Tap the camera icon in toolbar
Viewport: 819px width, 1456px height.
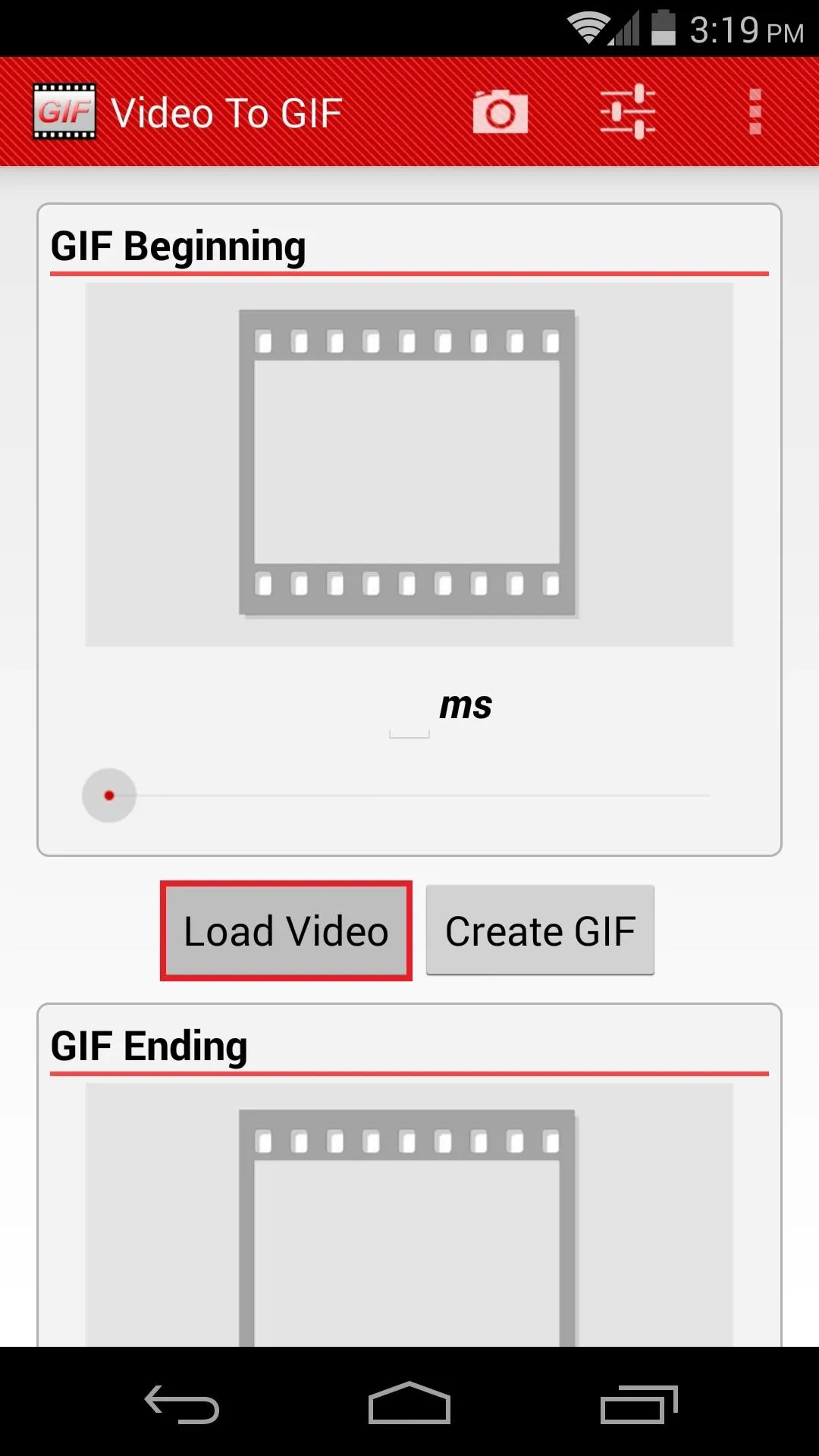500,111
